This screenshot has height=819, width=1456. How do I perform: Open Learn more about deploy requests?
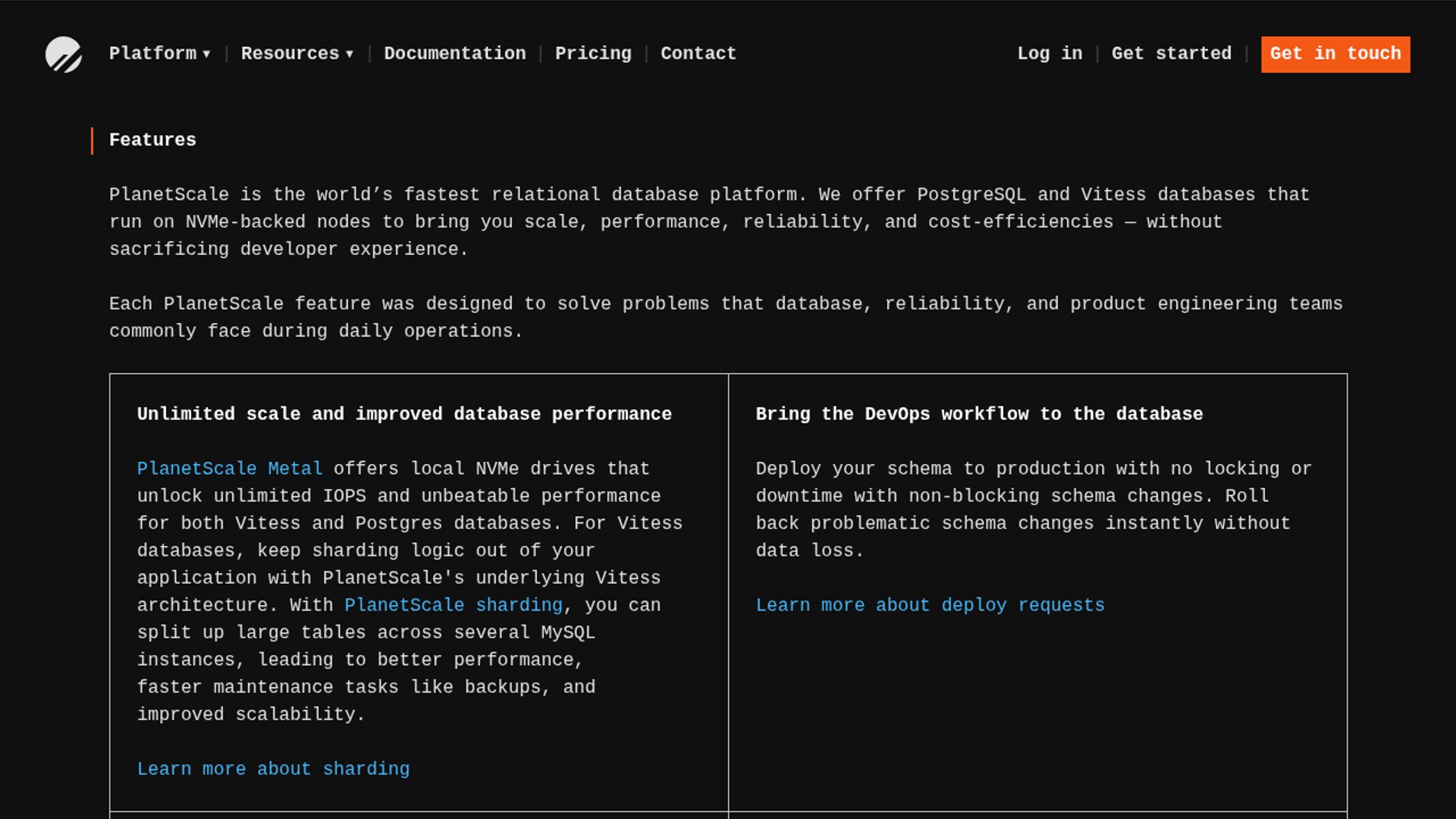930,605
